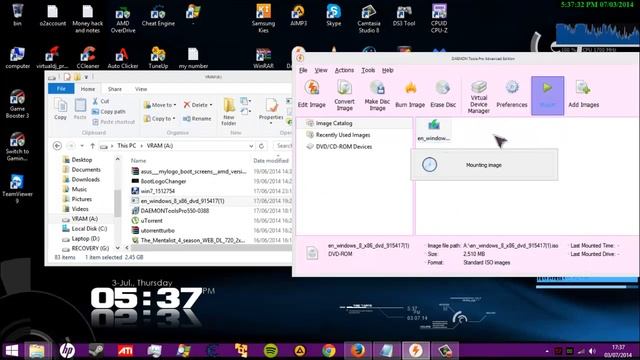Click Windows Start button

click(12, 350)
